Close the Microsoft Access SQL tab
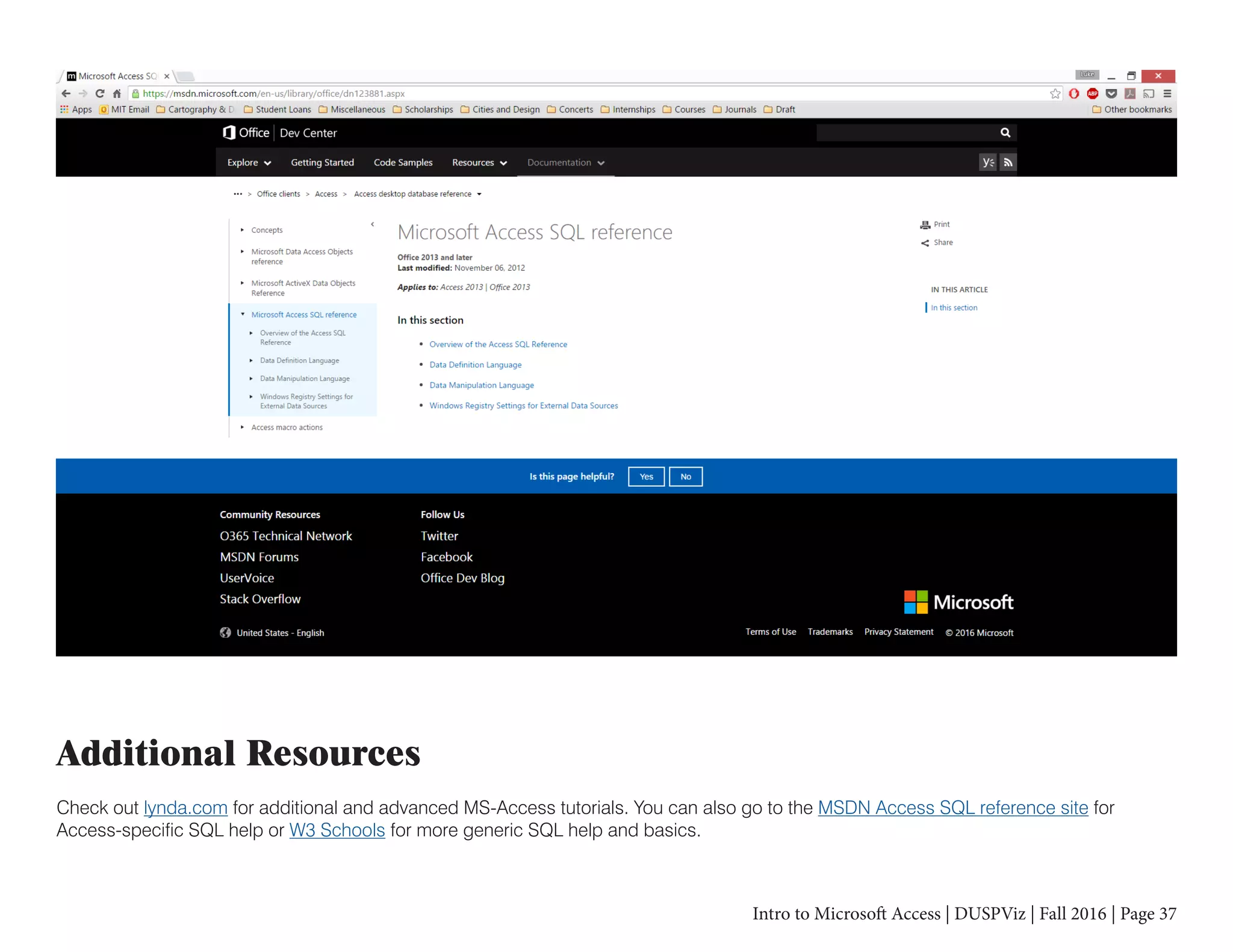The height and width of the screenshot is (952, 1233). [x=167, y=76]
